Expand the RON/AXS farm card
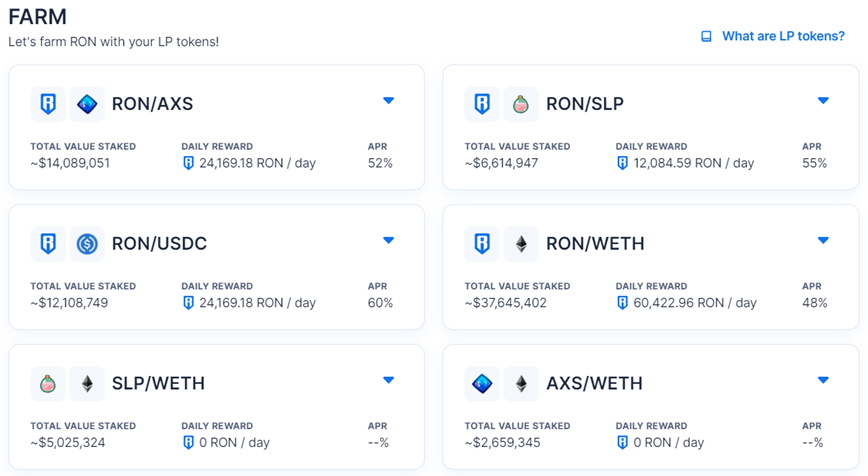Screen dimensions: 868x476 (389, 101)
